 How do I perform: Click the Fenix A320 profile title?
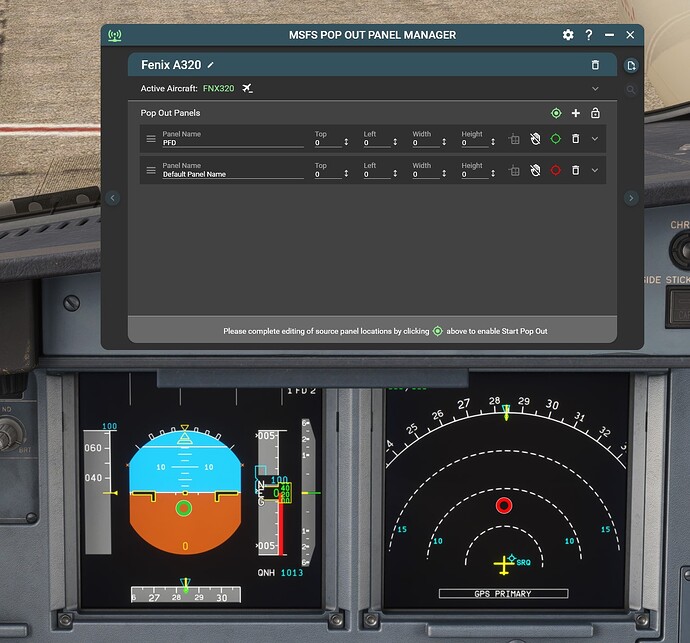coord(171,65)
